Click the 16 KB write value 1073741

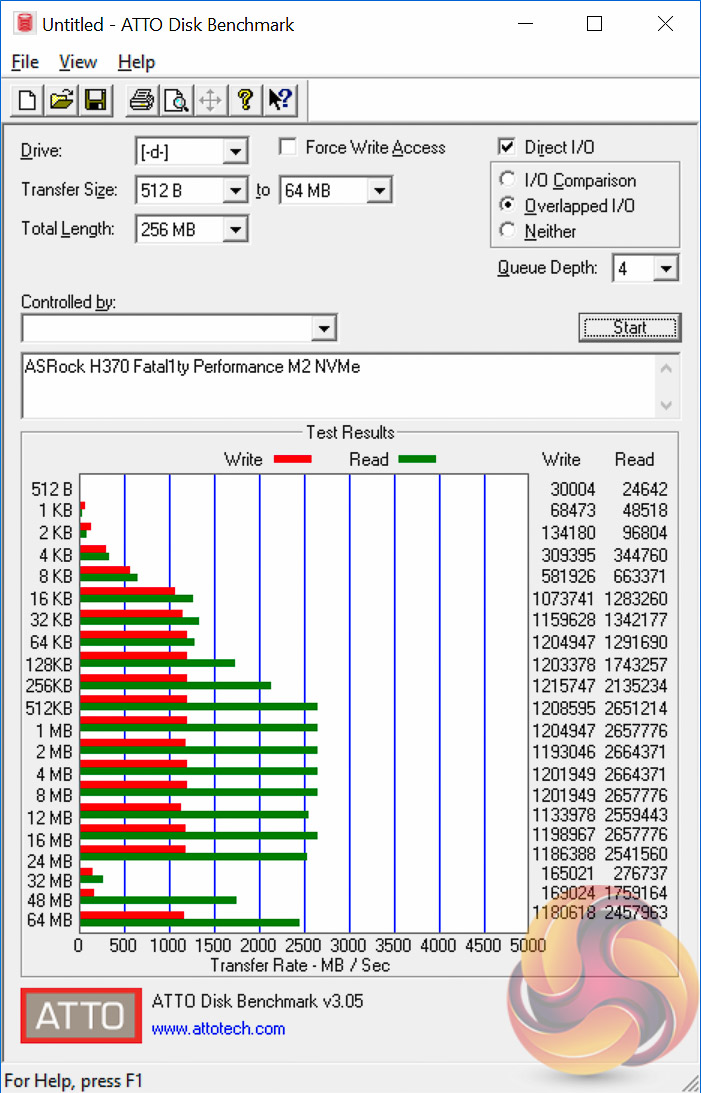[563, 599]
